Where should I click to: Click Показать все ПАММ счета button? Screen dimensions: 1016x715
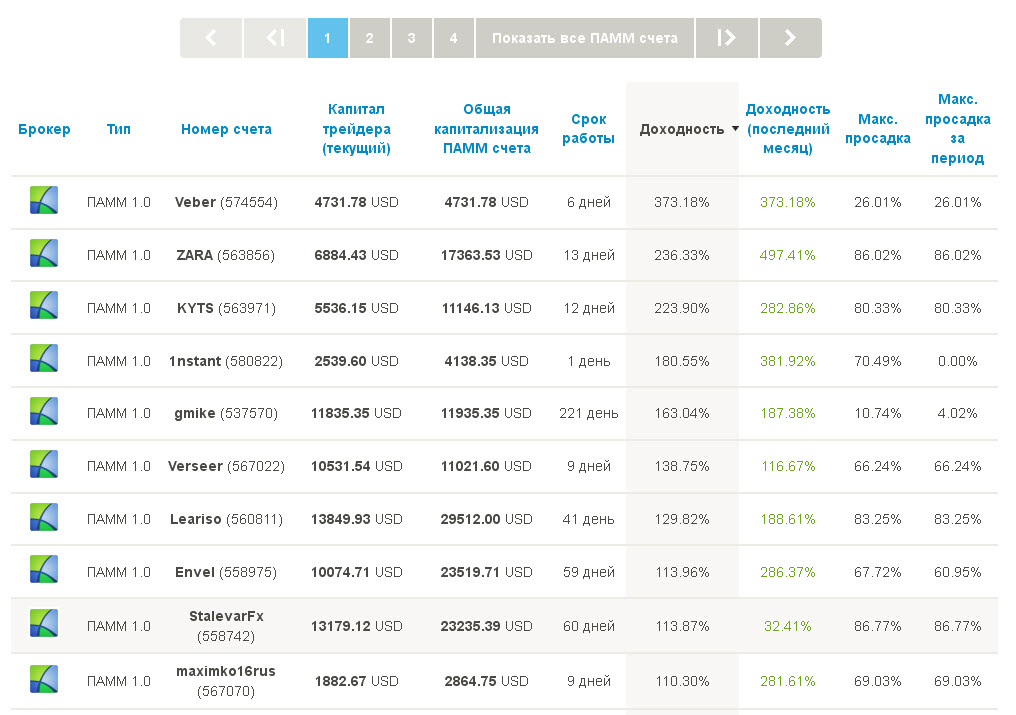(x=585, y=38)
